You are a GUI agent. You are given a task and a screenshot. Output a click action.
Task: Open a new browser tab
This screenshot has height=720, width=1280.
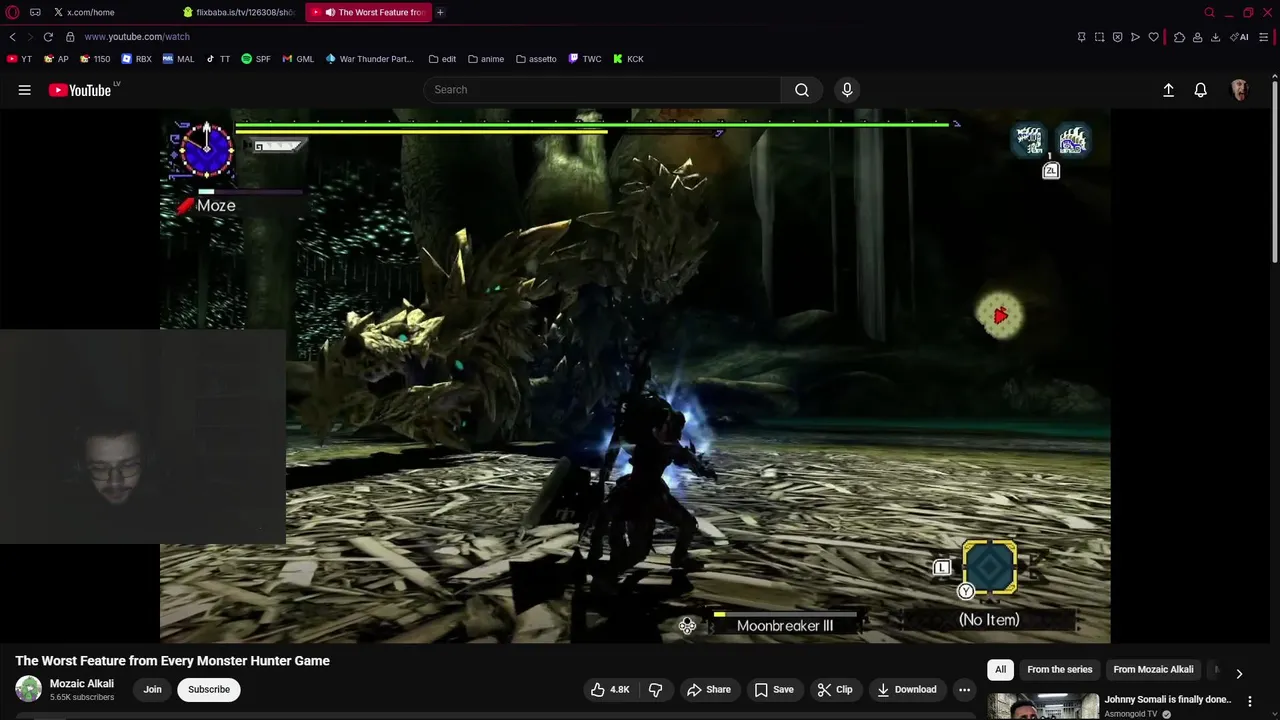[x=440, y=12]
